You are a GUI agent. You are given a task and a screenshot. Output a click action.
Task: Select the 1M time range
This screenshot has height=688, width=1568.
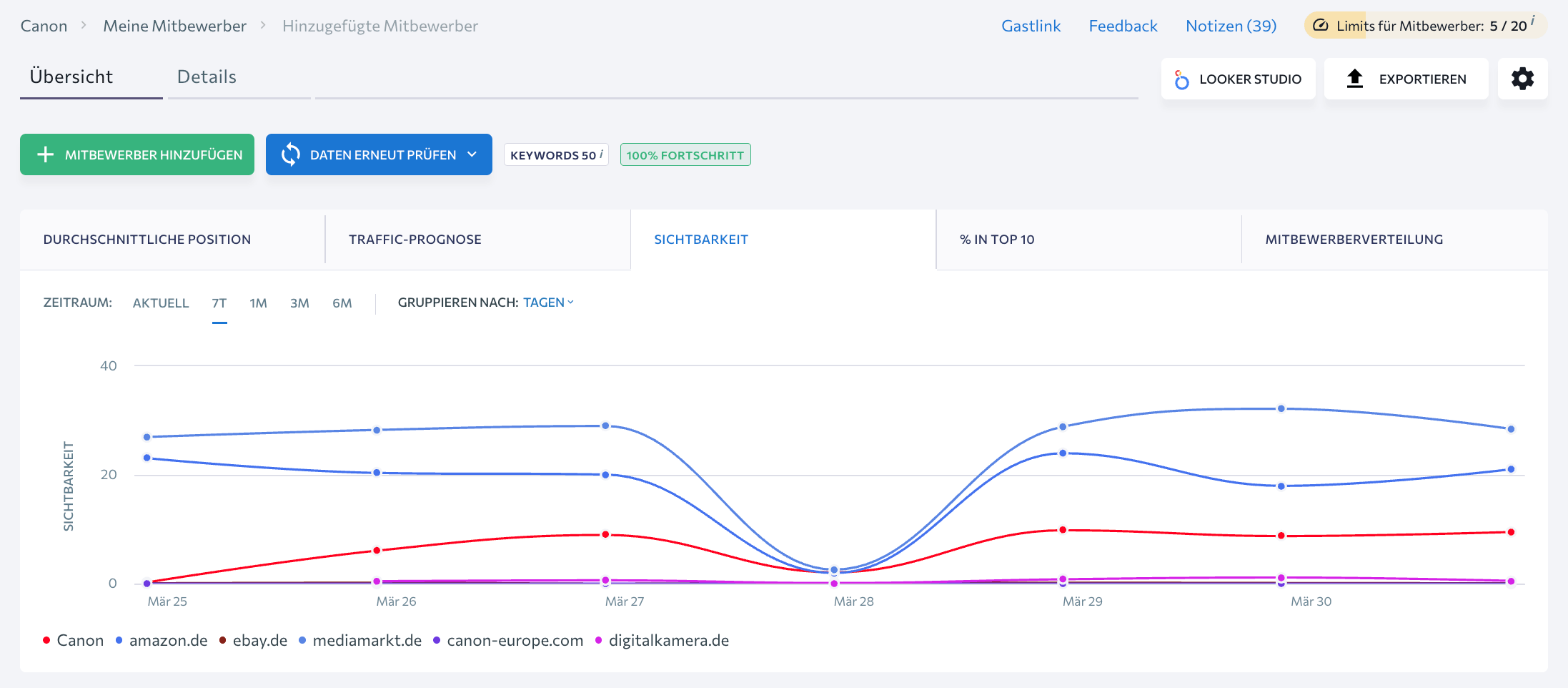coord(258,303)
